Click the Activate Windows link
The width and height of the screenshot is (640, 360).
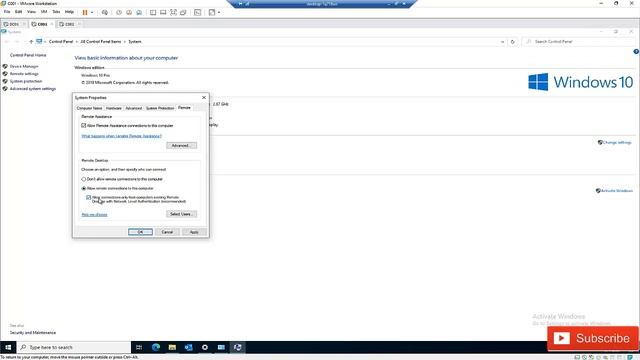(x=616, y=191)
